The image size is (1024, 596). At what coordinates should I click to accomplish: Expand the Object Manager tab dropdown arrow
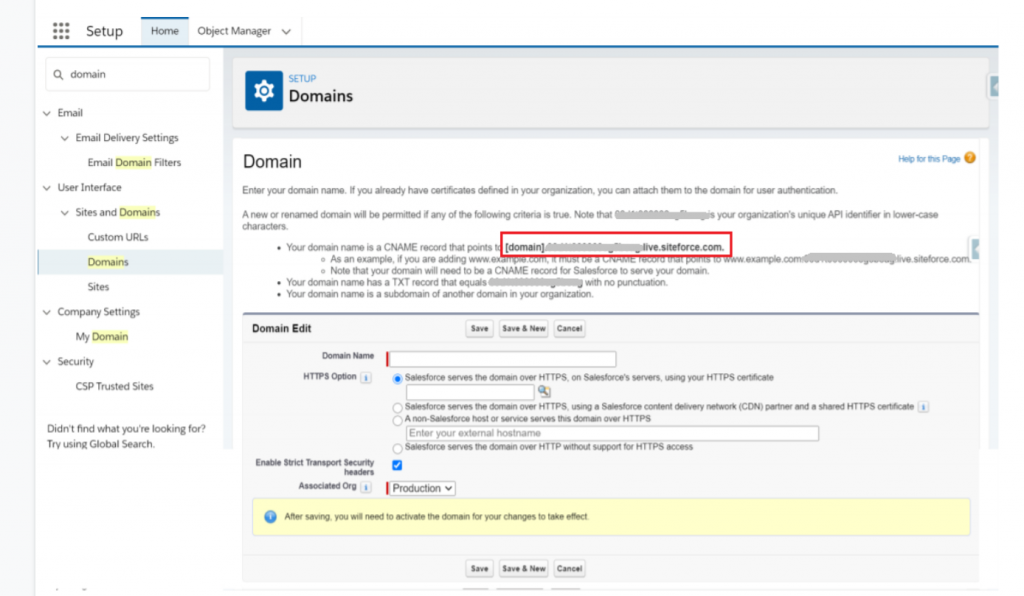coord(287,32)
